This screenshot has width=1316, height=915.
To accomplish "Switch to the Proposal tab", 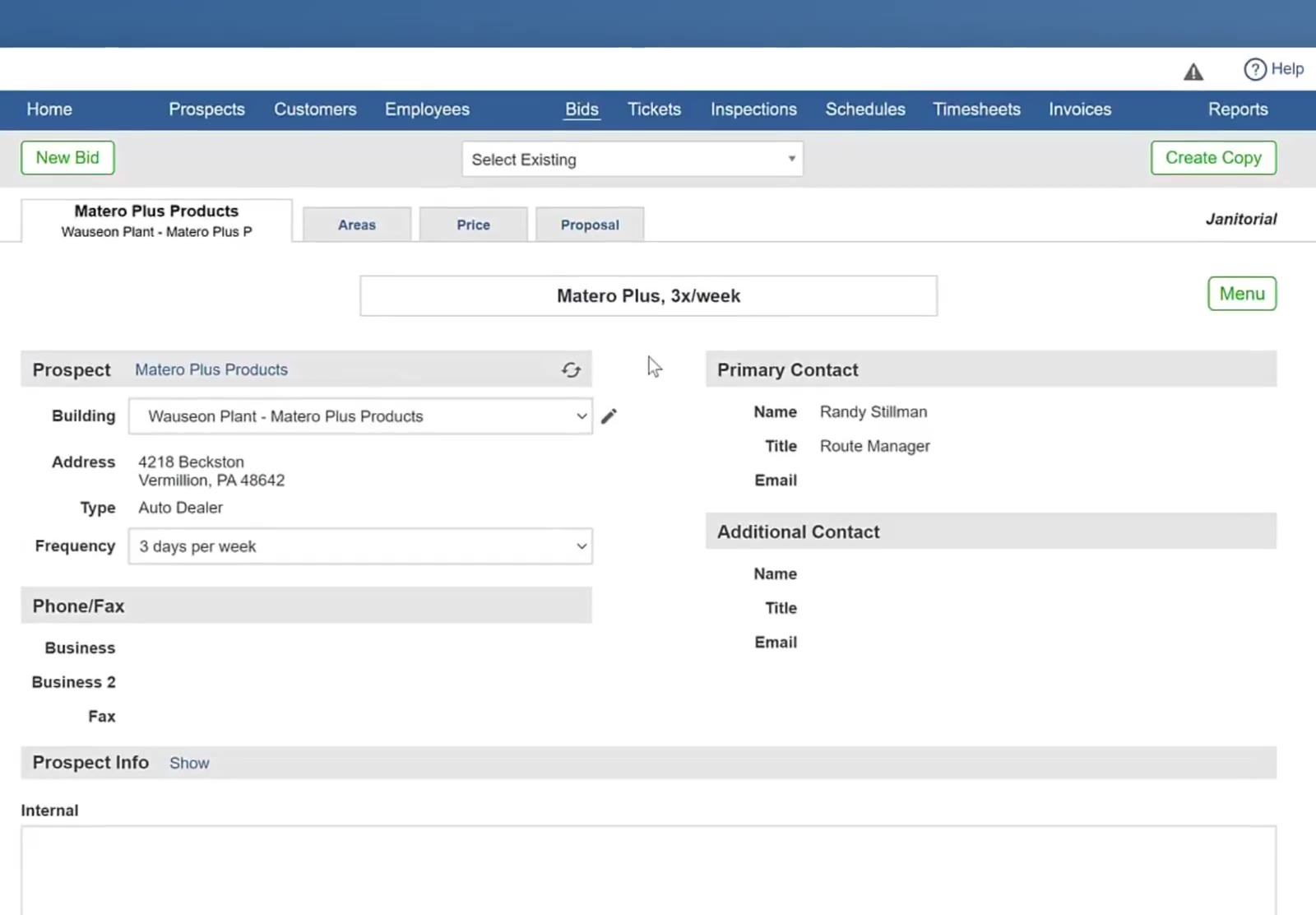I will [590, 225].
